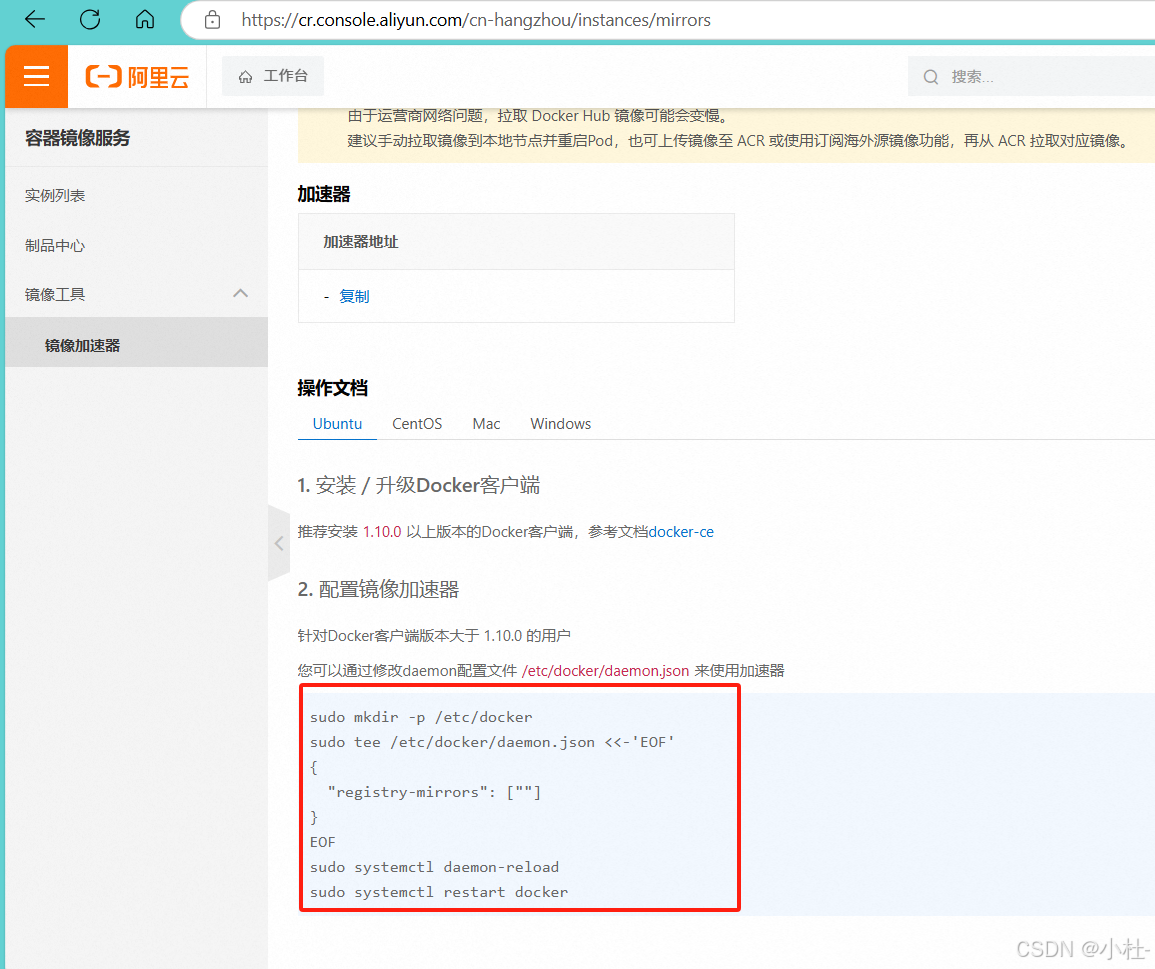Switch to the Mac tab
Screen dimensions: 1155x969
(x=486, y=424)
